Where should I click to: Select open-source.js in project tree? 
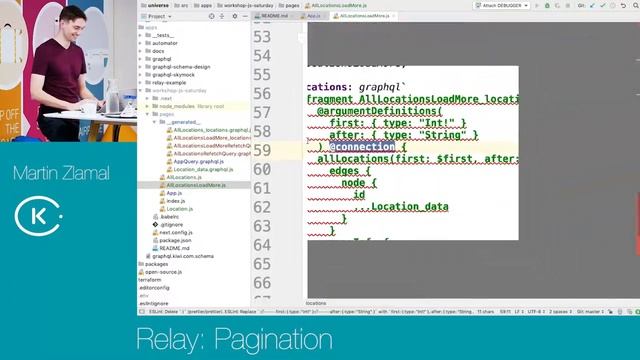(163, 272)
